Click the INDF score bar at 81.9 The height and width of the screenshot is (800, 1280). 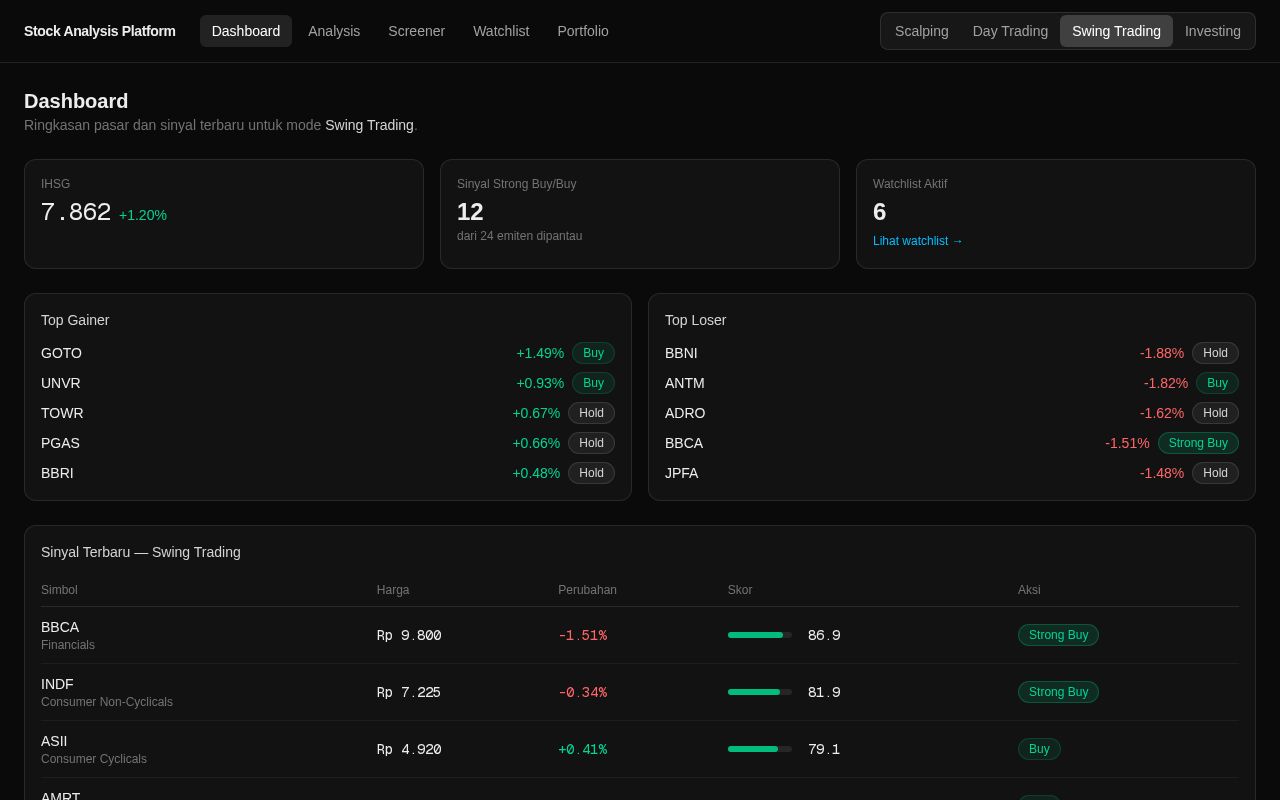point(760,692)
